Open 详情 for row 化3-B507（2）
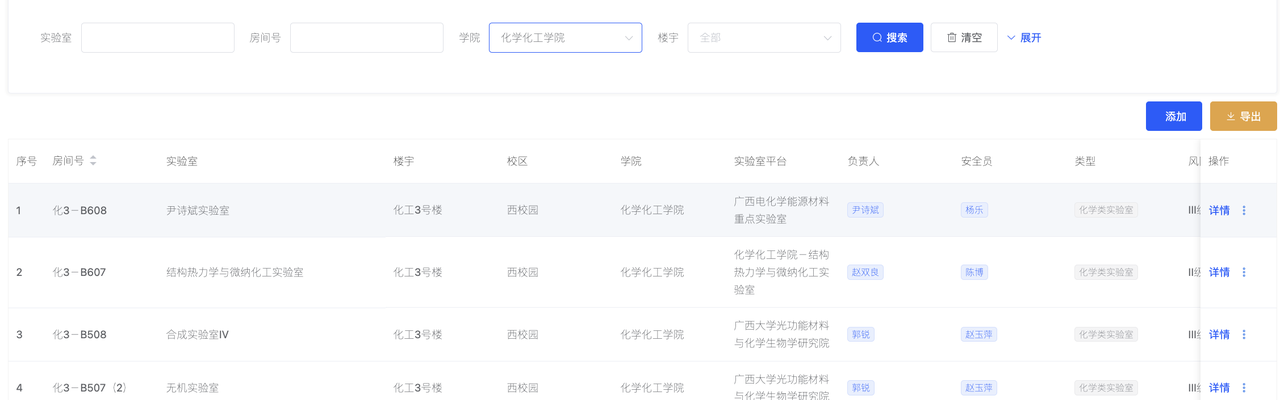Image resolution: width=1280 pixels, height=400 pixels. [x=1219, y=387]
